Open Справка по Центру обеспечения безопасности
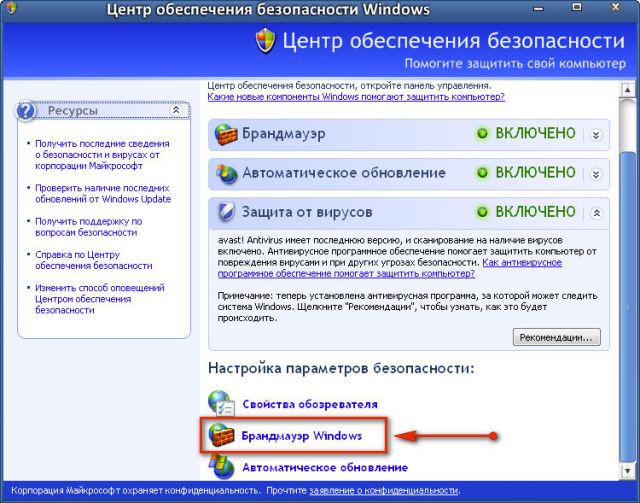This screenshot has height=503, width=640. pyautogui.click(x=93, y=260)
